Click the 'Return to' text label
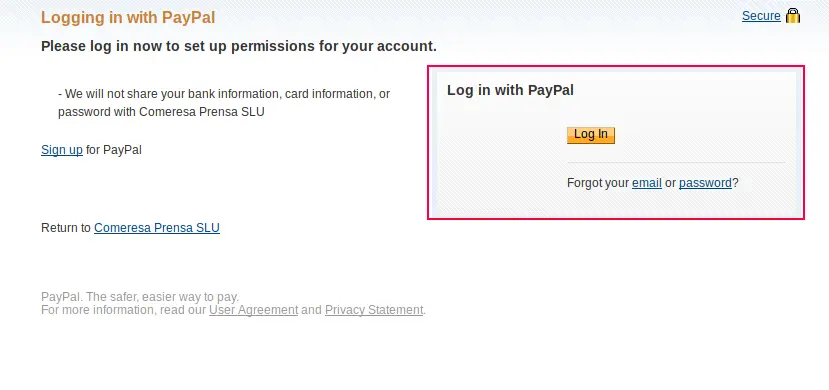Viewport: 829px width, 390px height. pos(66,228)
